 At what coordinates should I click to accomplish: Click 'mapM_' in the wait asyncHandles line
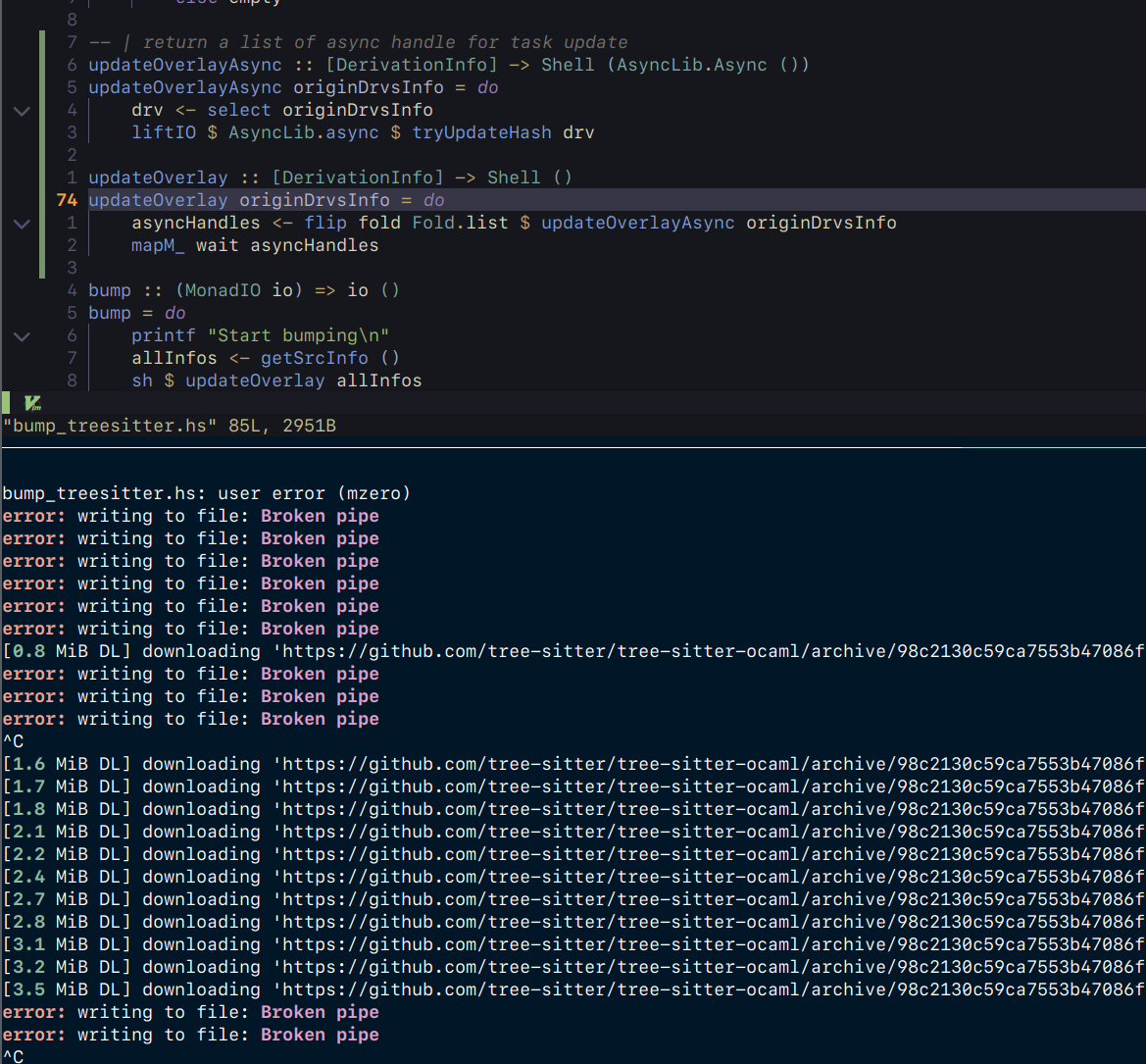pos(158,245)
